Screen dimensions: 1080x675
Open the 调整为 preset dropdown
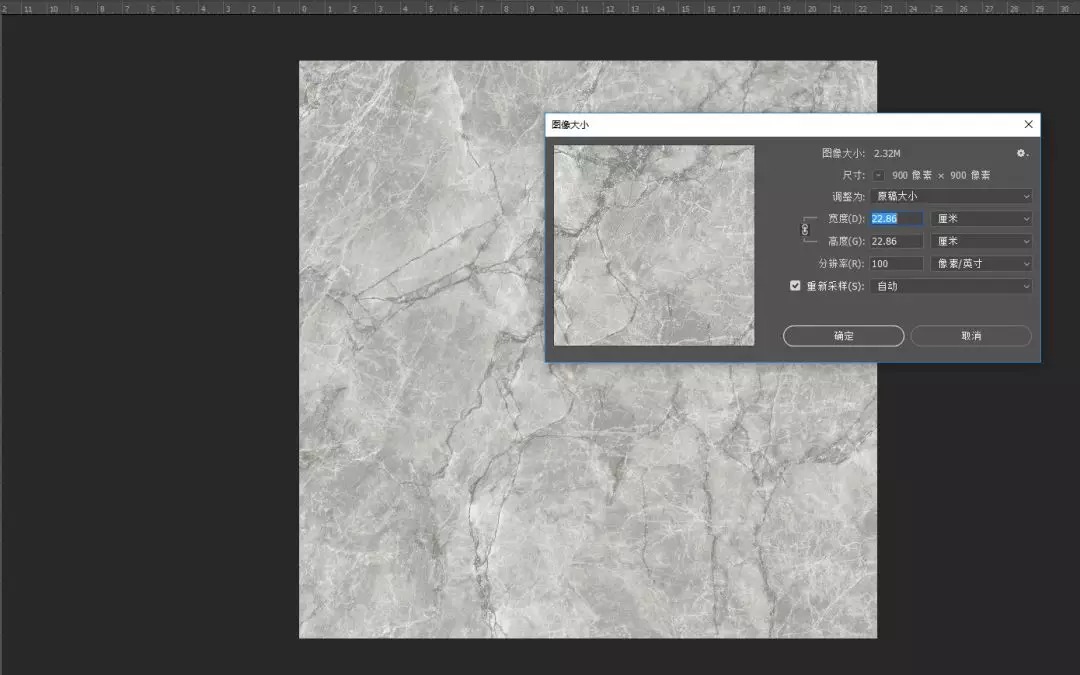(950, 196)
